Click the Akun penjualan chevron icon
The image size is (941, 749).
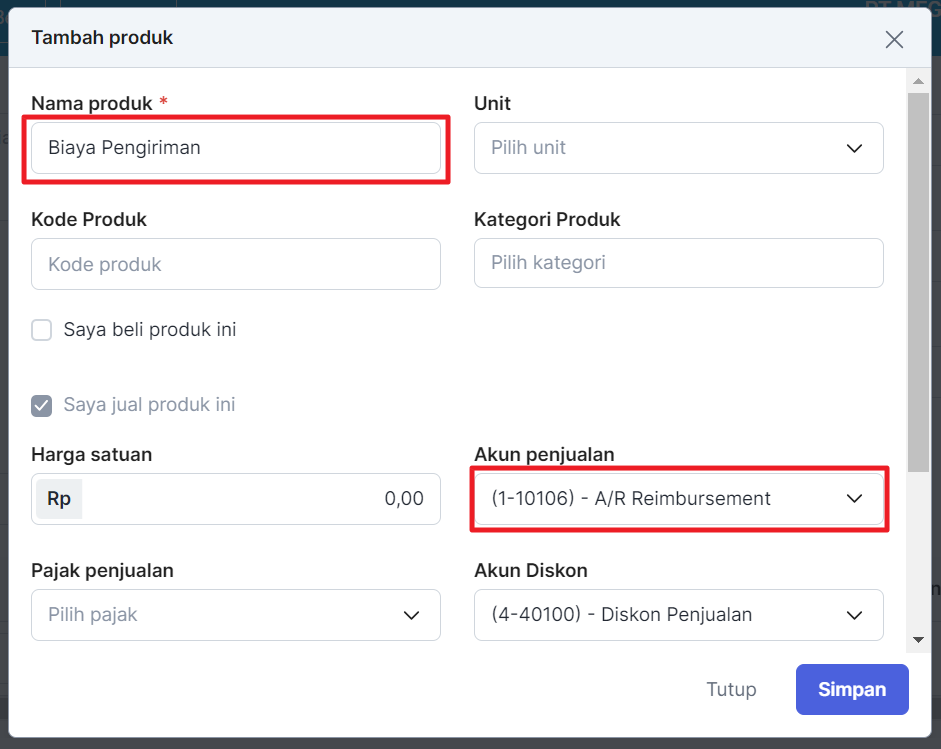(x=854, y=499)
